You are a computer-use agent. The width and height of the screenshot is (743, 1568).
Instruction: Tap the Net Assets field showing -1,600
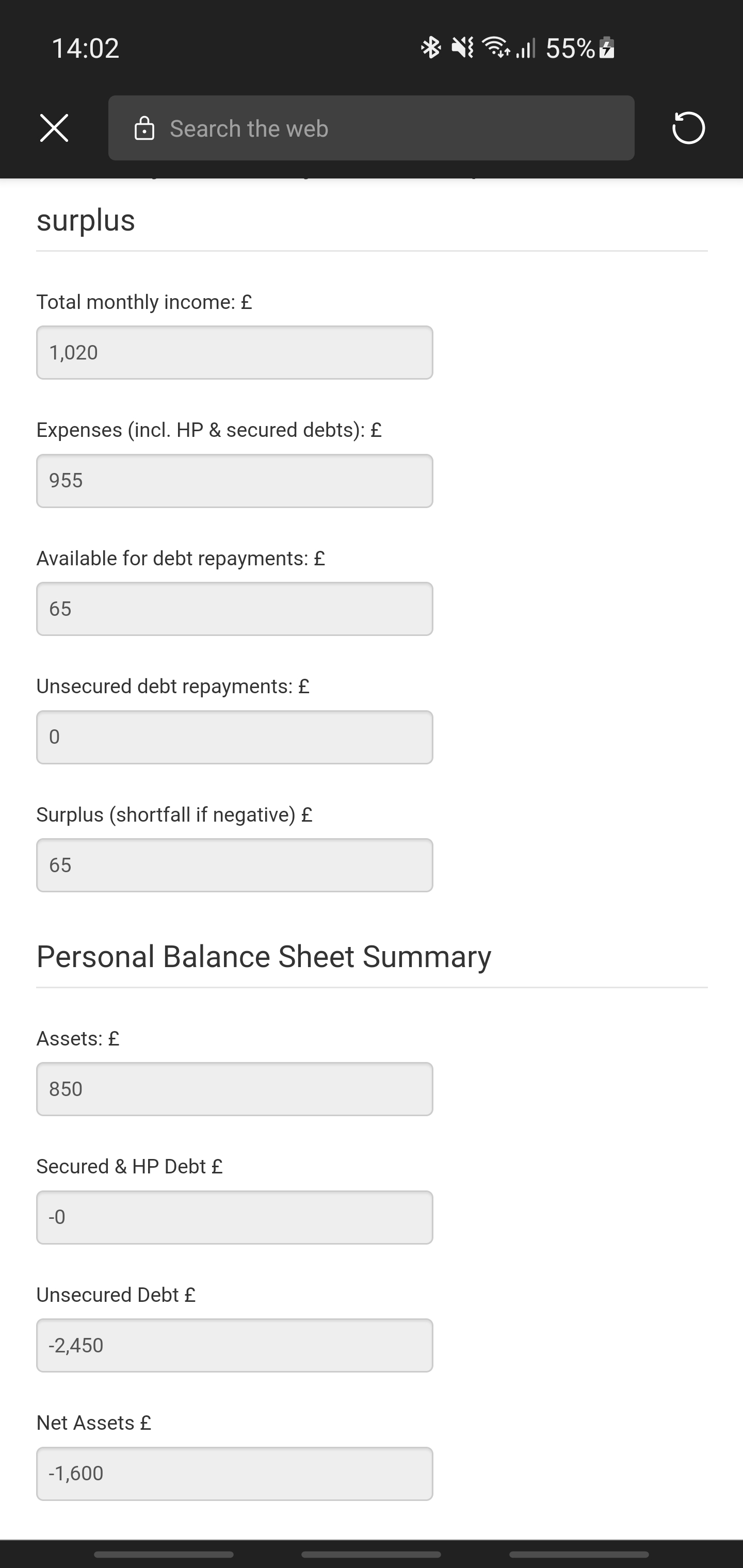click(234, 1474)
